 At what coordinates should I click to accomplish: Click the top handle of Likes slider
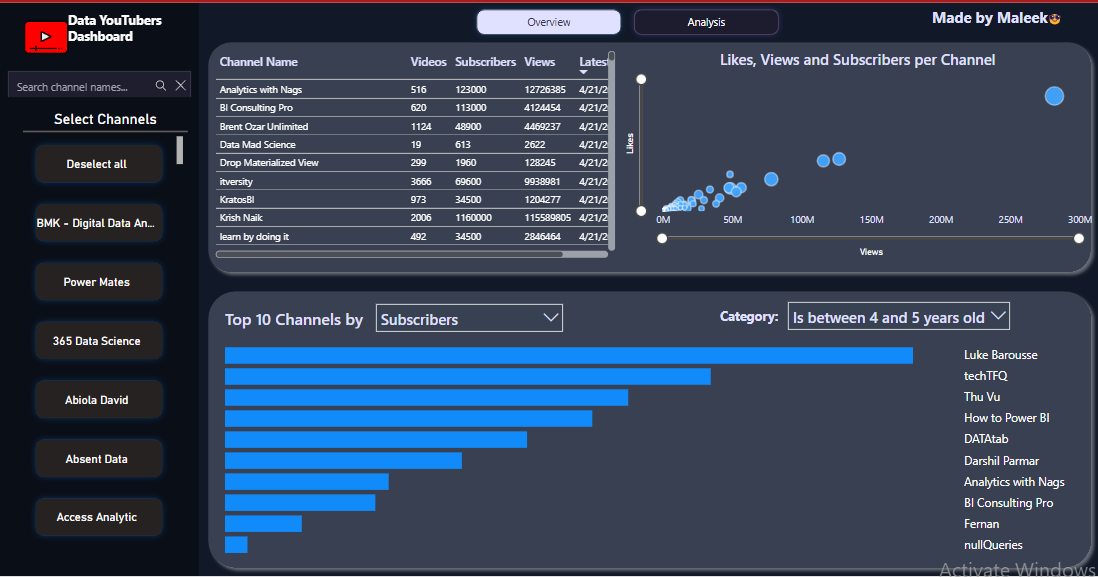pos(641,79)
